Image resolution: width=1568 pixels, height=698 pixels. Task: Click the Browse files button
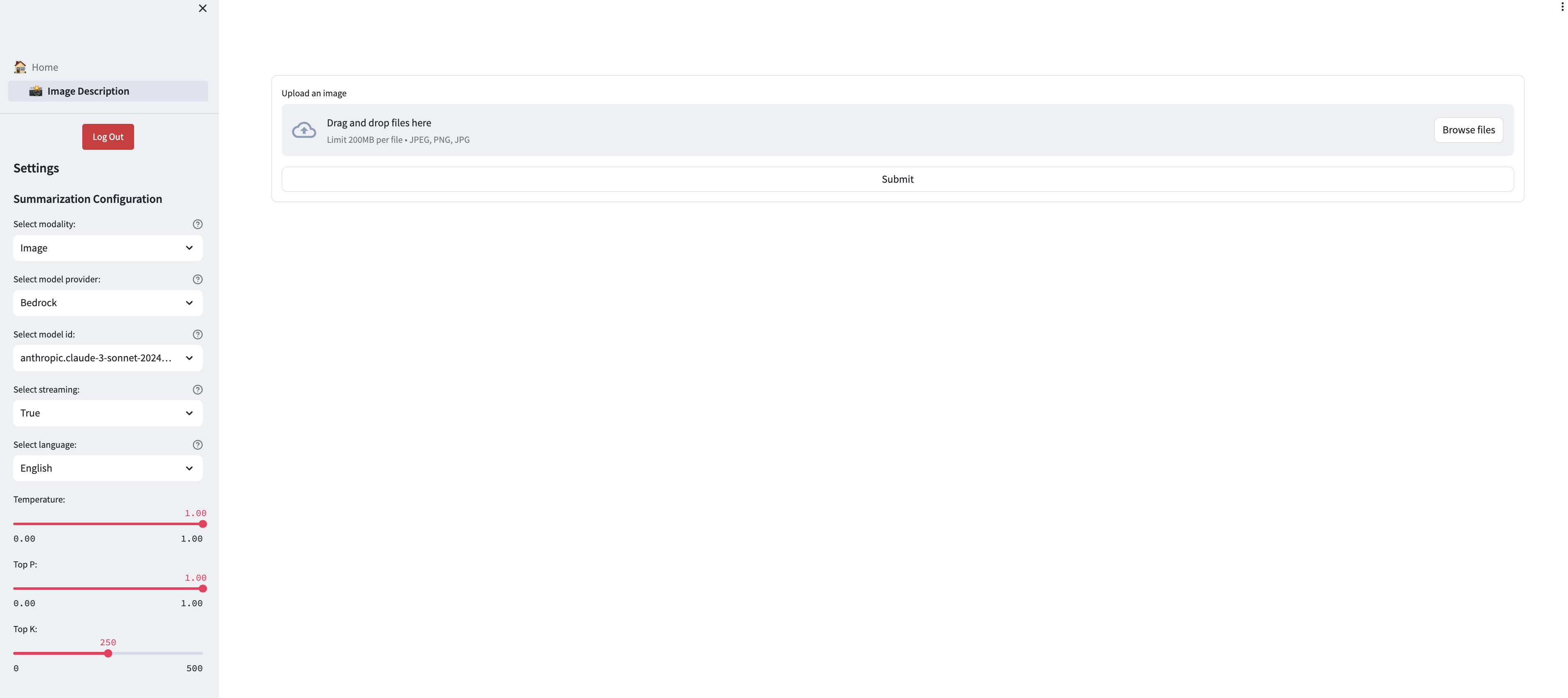pos(1468,130)
